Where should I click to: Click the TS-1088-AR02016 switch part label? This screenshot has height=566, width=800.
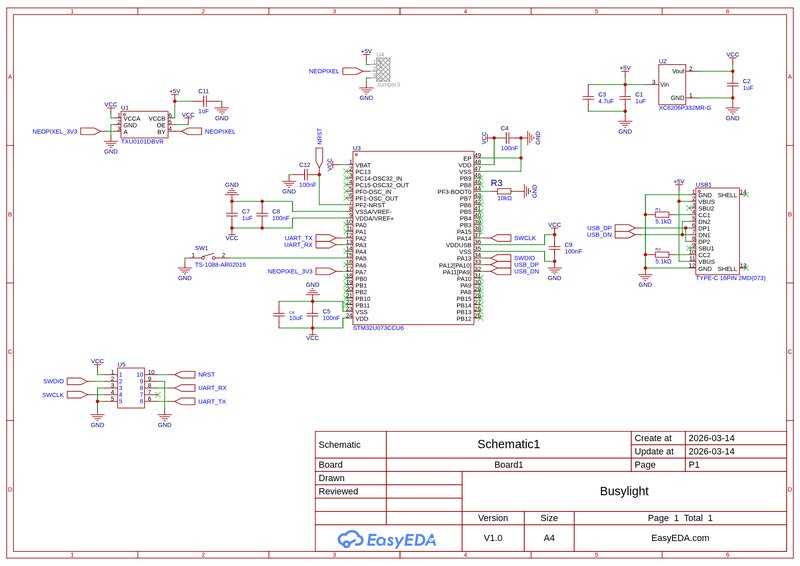[220, 265]
